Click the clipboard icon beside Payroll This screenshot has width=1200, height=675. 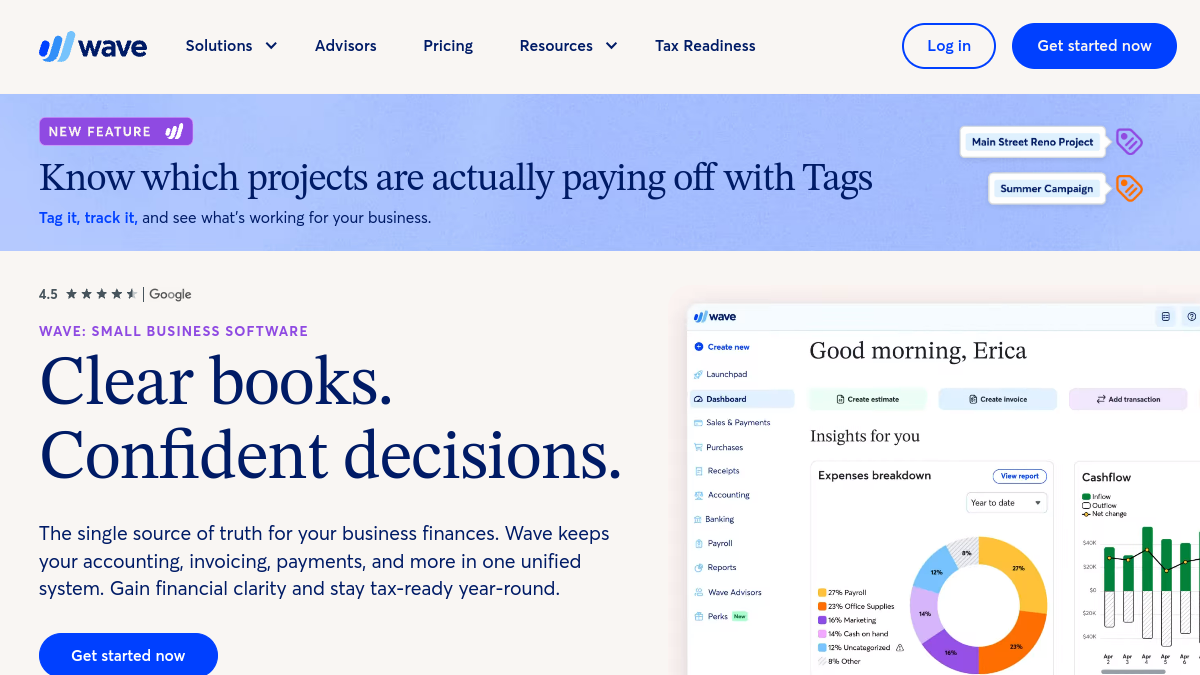click(698, 543)
